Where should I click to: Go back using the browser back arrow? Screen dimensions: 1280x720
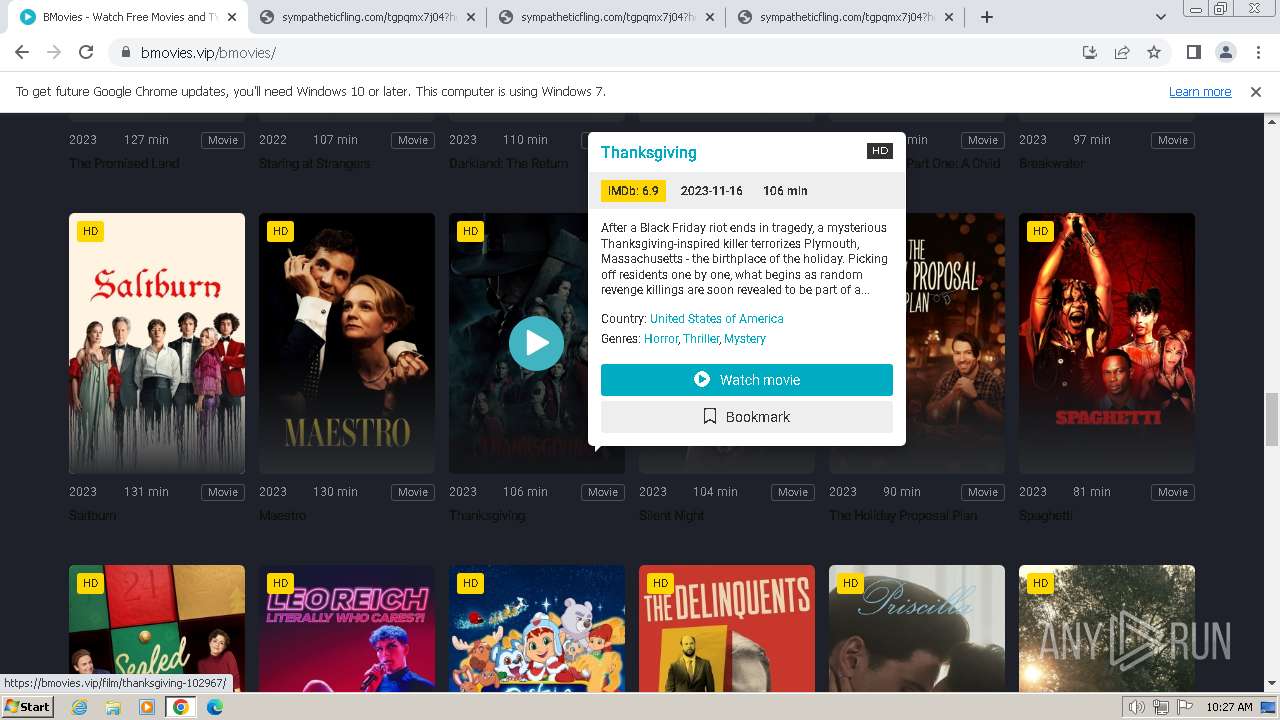22,53
